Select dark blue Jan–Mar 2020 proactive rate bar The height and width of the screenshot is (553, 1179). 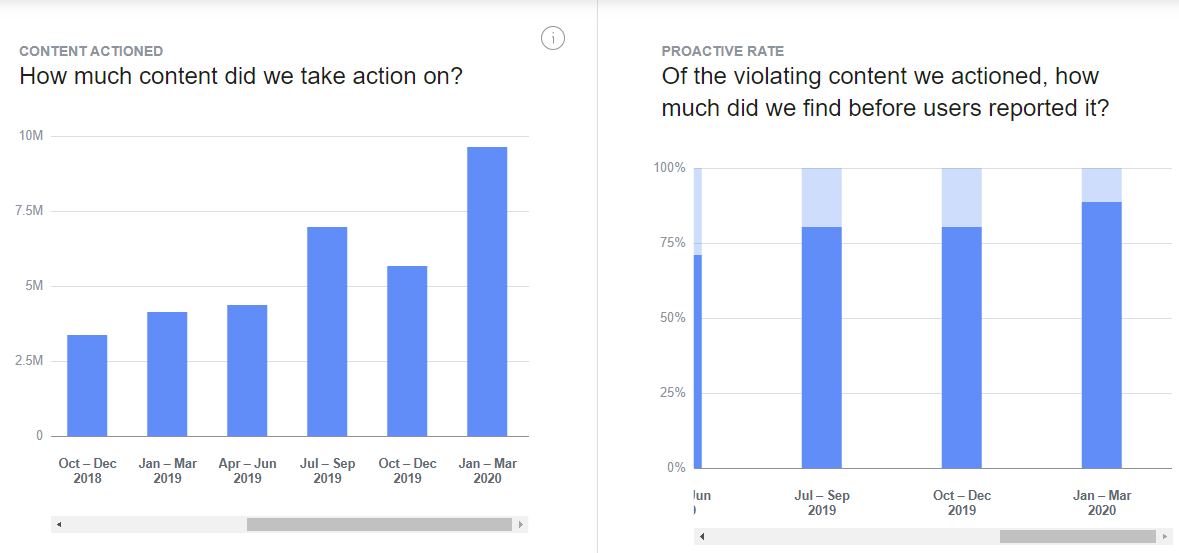[x=1102, y=335]
